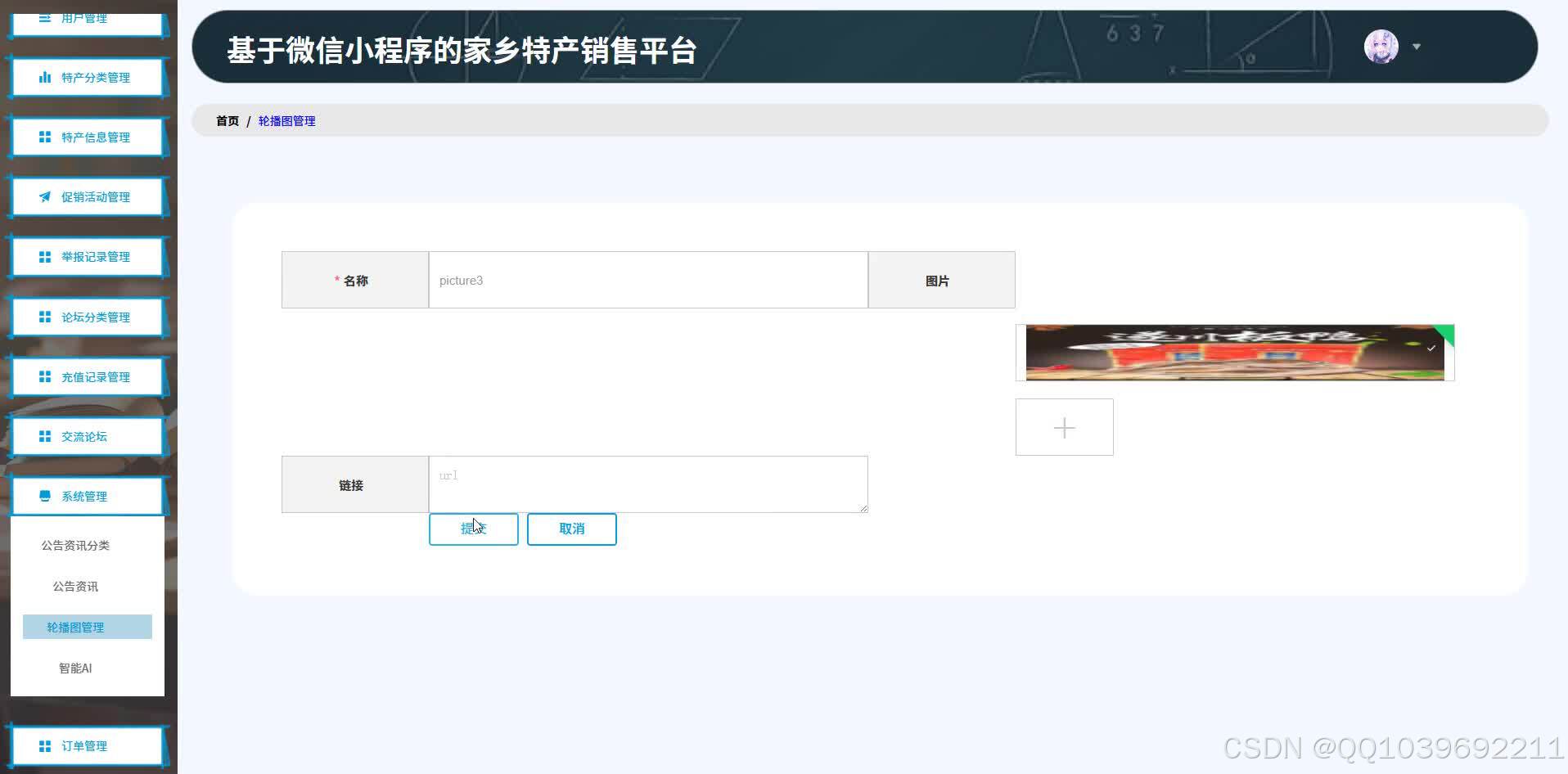
Task: Select the 特产分类管理 bar-chart icon
Action: (45, 77)
